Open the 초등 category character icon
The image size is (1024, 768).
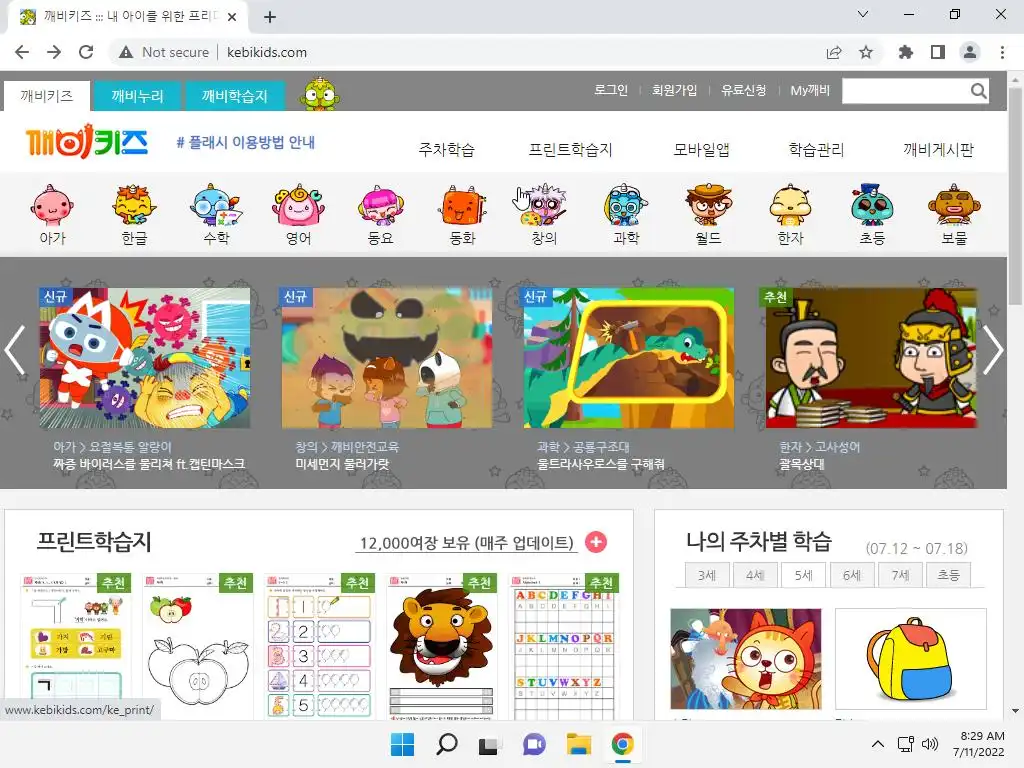[872, 205]
